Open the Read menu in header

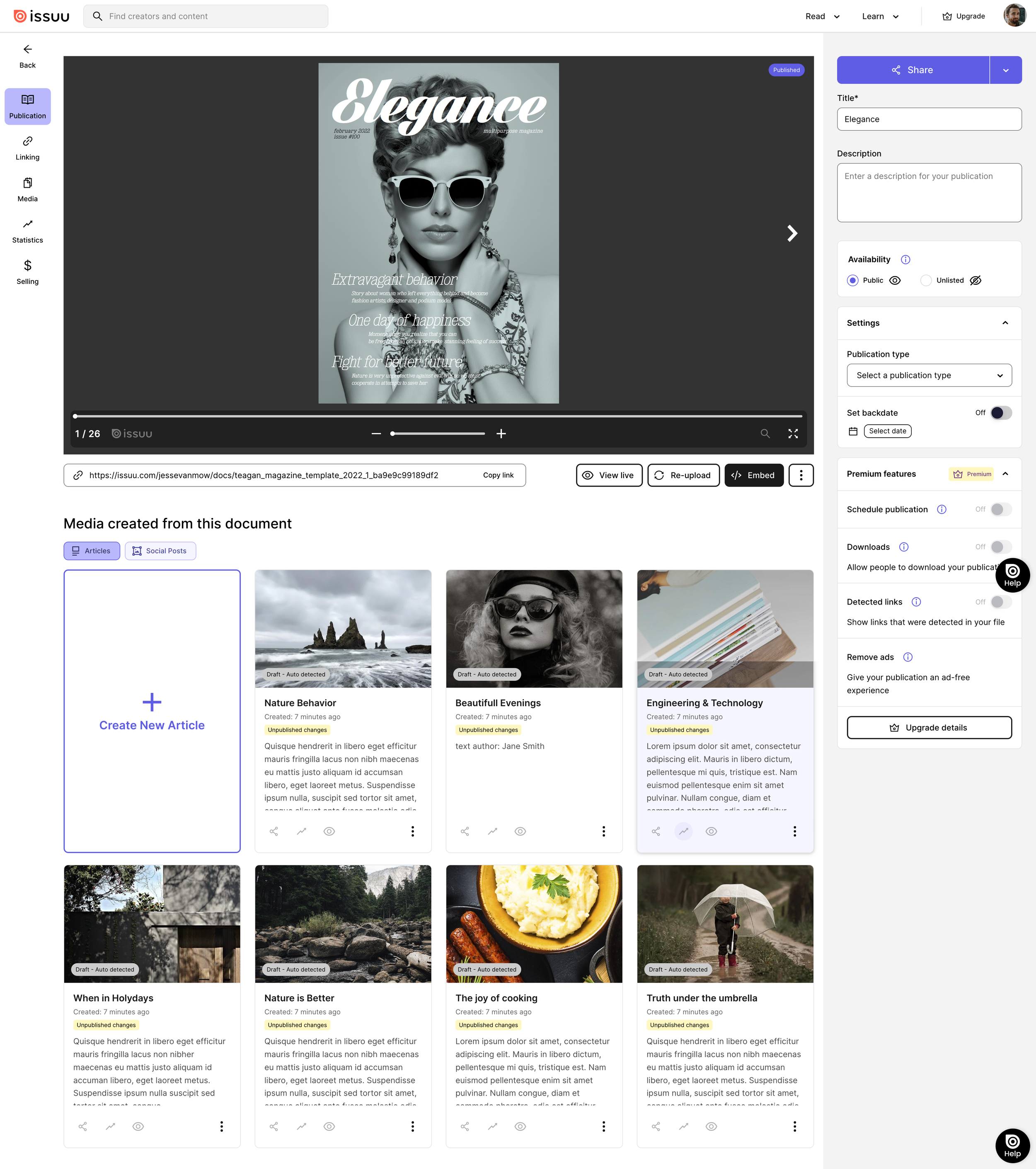click(822, 16)
